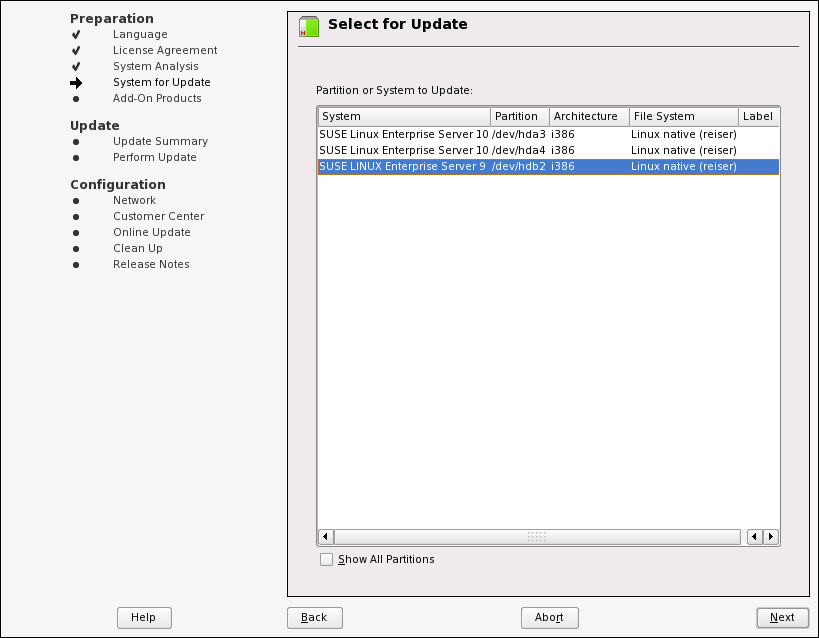Sort by the File System column header

coord(684,117)
